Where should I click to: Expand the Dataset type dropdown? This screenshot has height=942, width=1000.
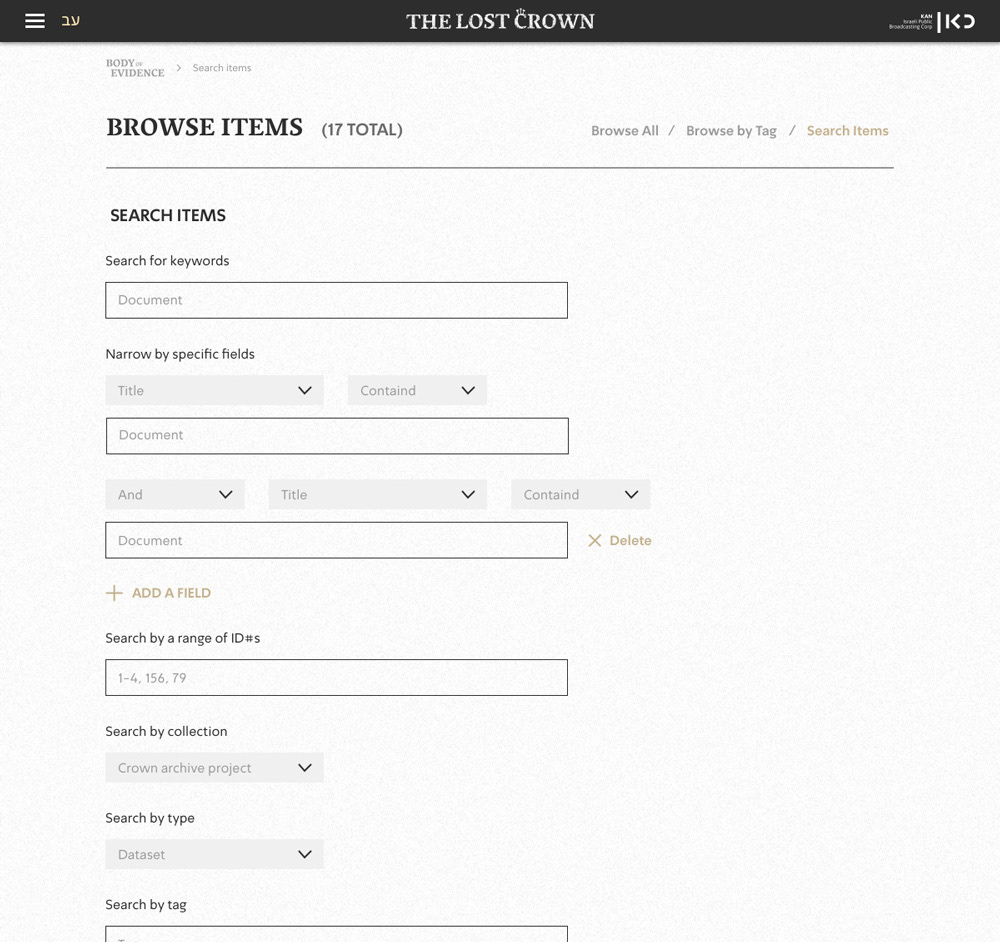214,855
